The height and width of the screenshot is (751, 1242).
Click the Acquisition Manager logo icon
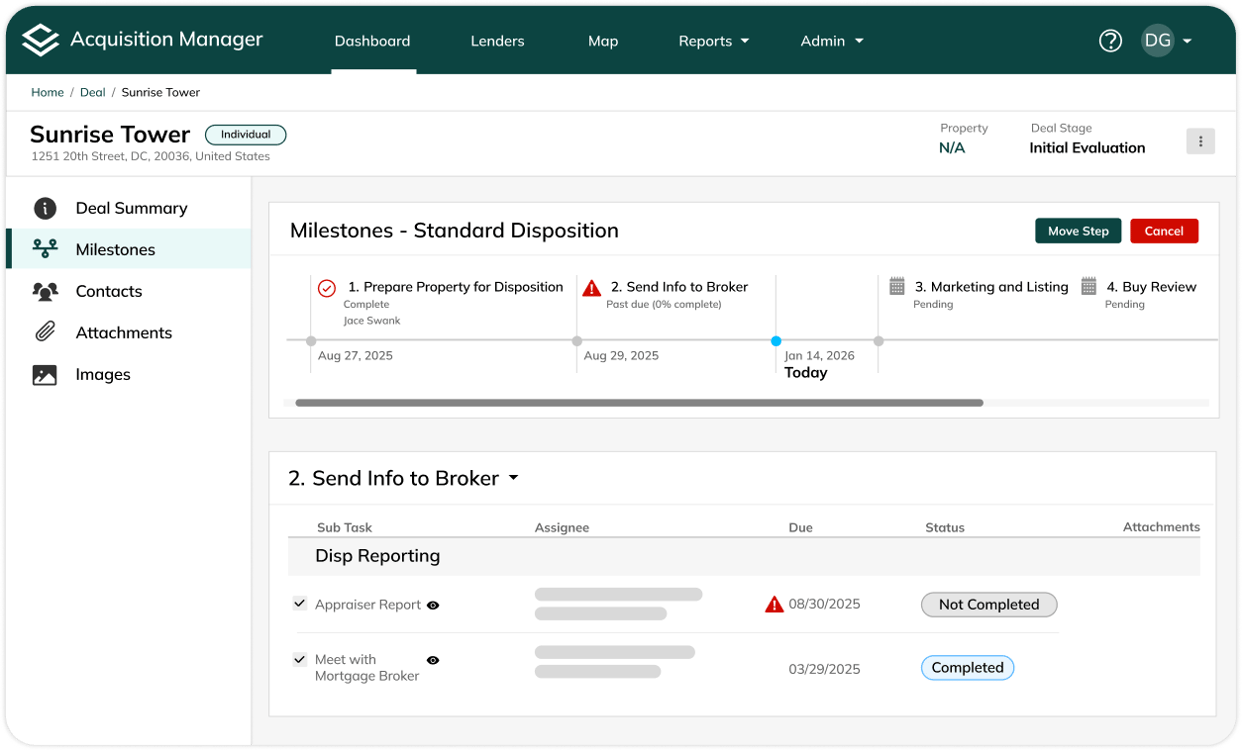pyautogui.click(x=41, y=40)
